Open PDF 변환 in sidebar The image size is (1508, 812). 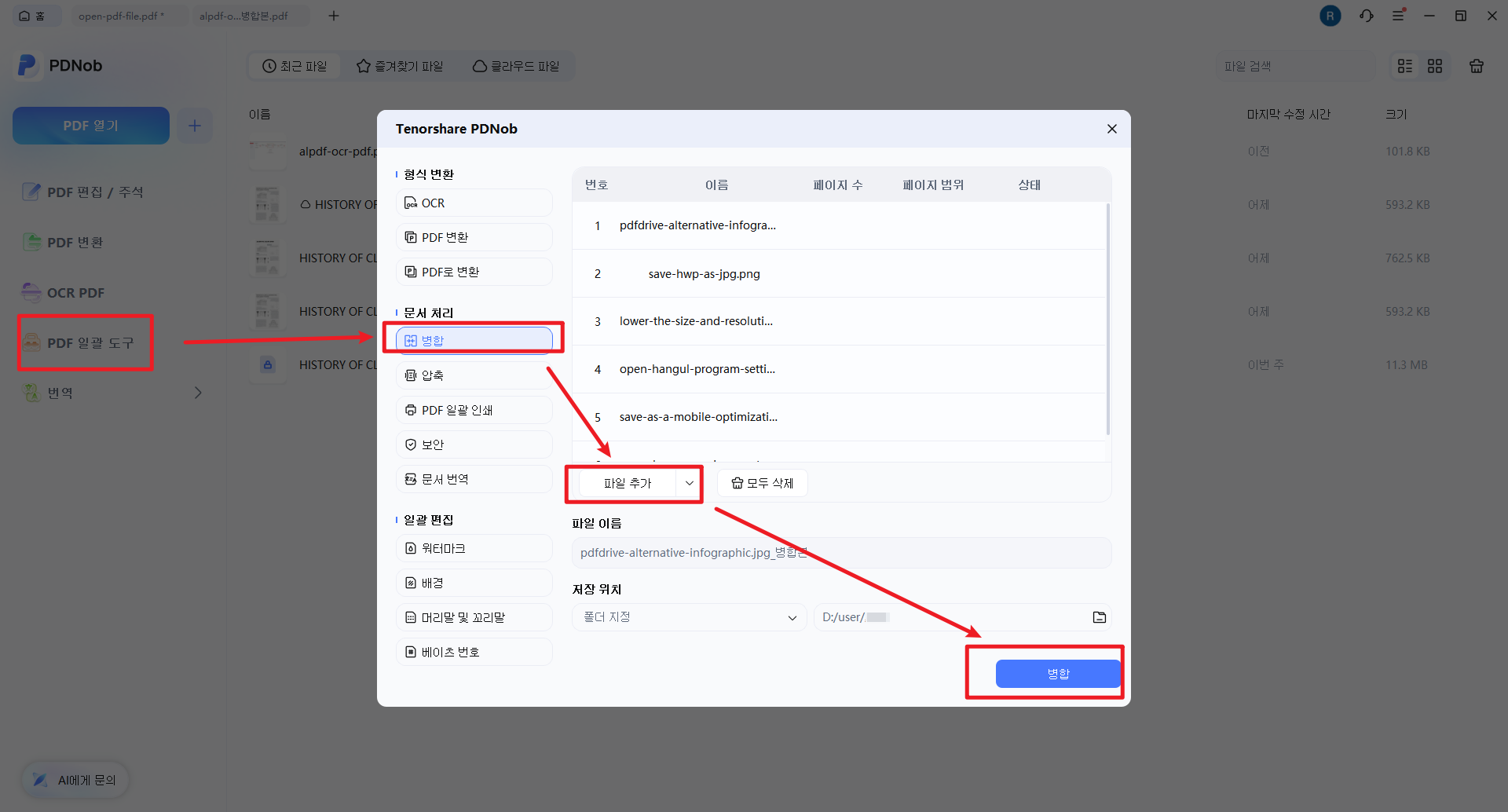pyautogui.click(x=75, y=242)
